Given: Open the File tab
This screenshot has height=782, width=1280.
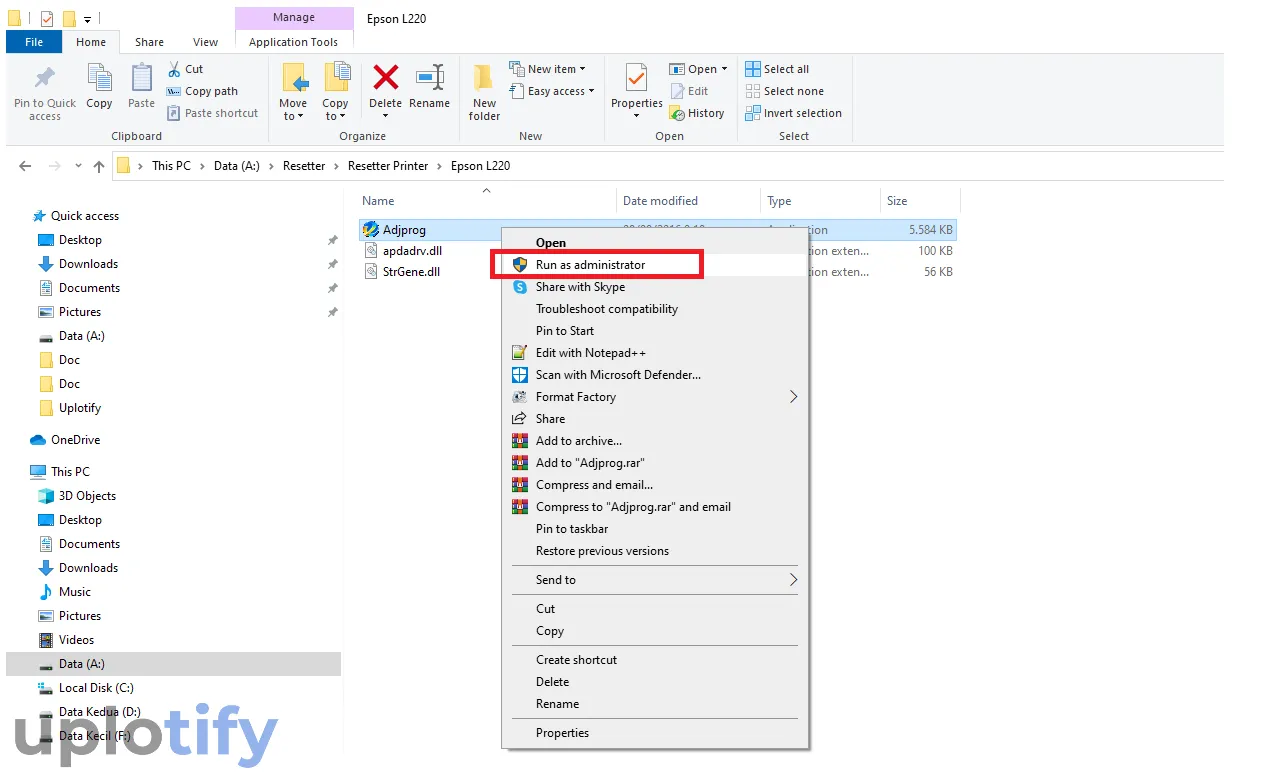Looking at the screenshot, I should [34, 42].
